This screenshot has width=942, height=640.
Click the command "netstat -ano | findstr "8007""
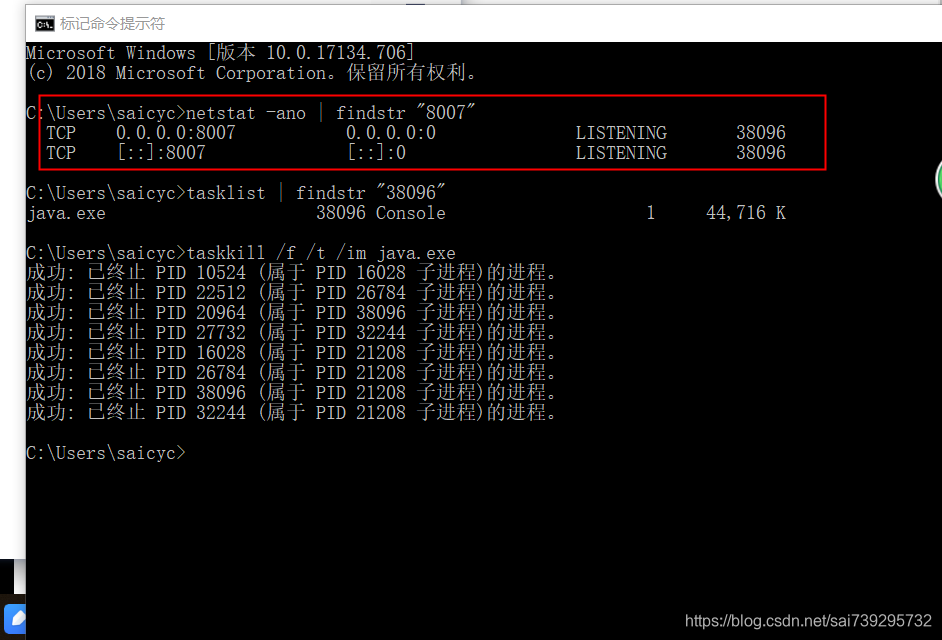coord(330,113)
